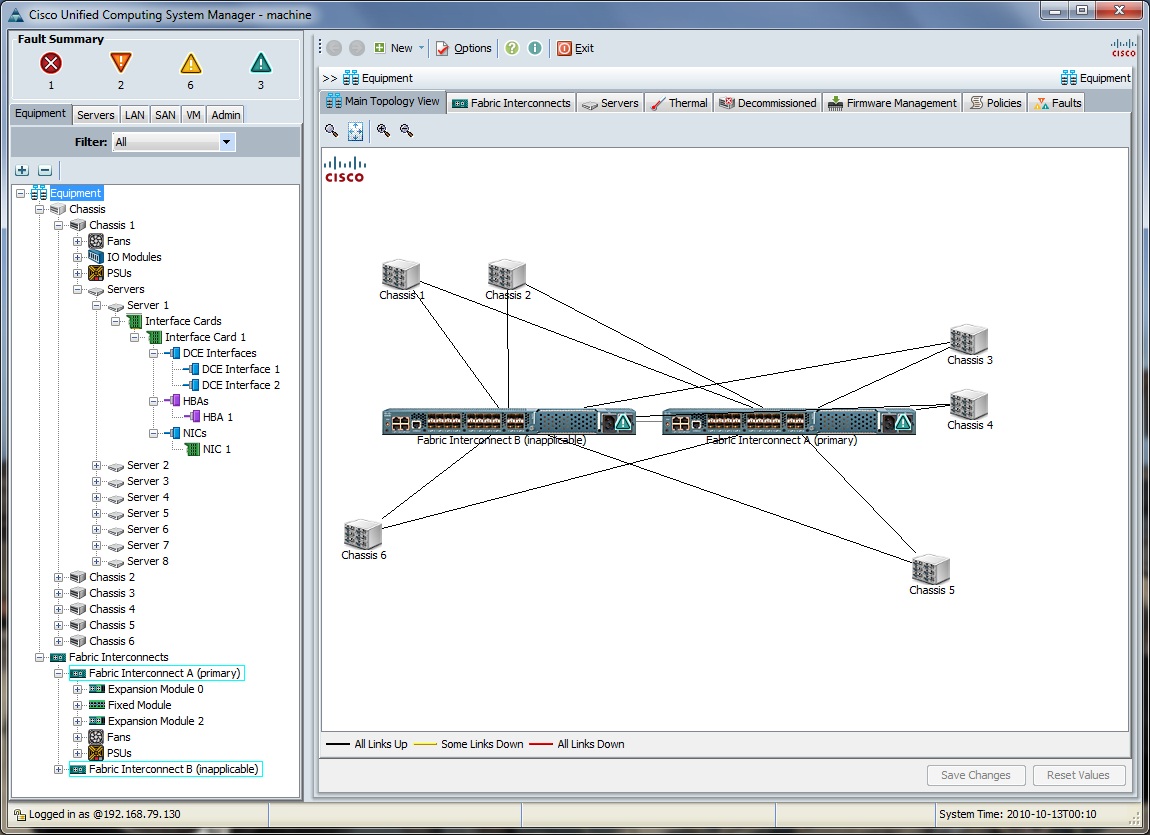This screenshot has height=835, width=1150.
Task: Open the New dropdown arrow
Action: [x=421, y=48]
